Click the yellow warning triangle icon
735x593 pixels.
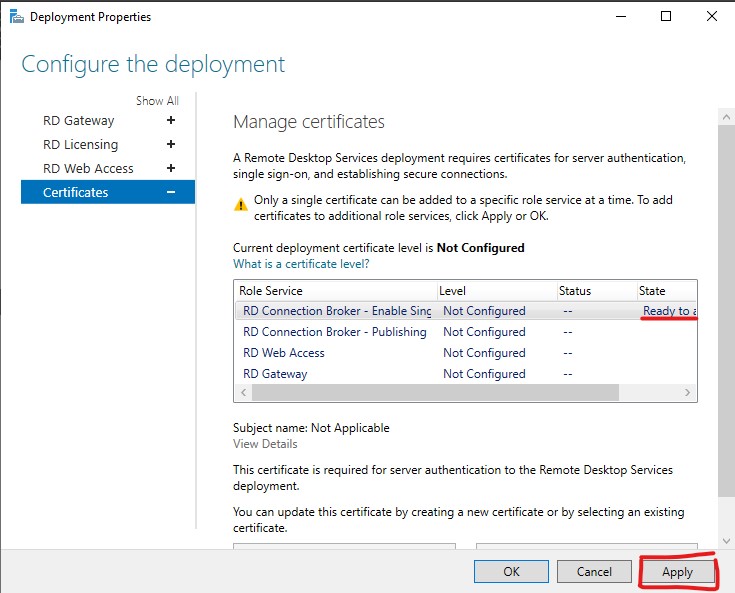[x=240, y=205]
